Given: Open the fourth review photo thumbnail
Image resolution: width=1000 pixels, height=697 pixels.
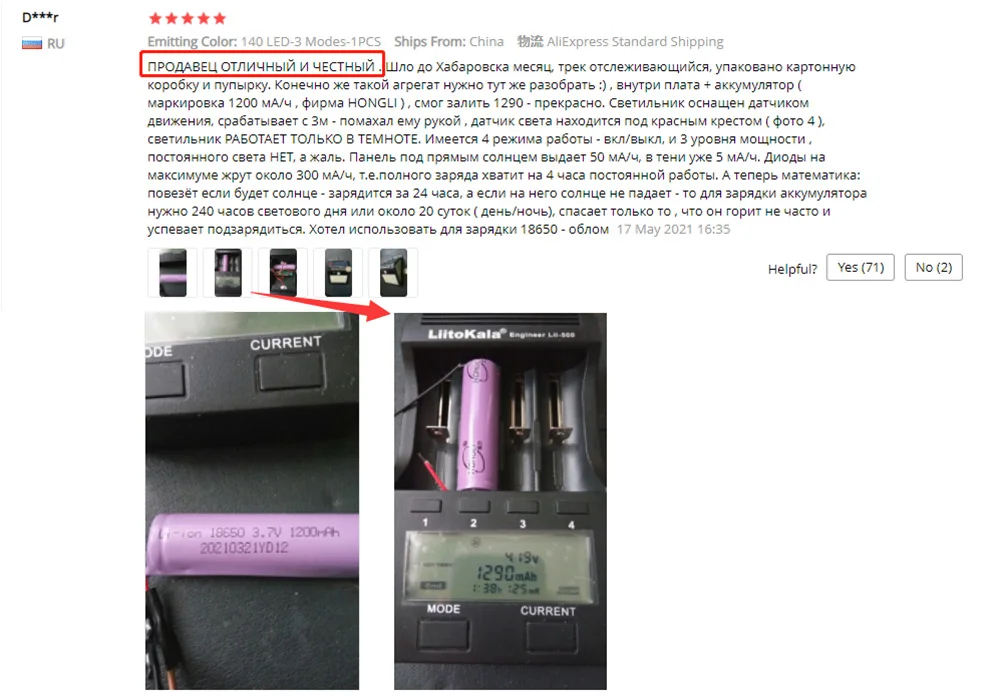Looking at the screenshot, I should (338, 272).
